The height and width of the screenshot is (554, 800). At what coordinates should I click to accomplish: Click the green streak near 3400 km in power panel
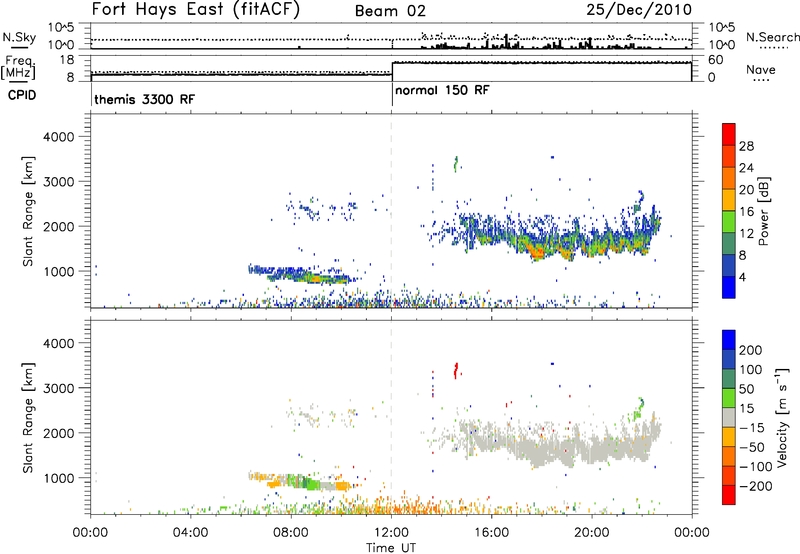(456, 164)
